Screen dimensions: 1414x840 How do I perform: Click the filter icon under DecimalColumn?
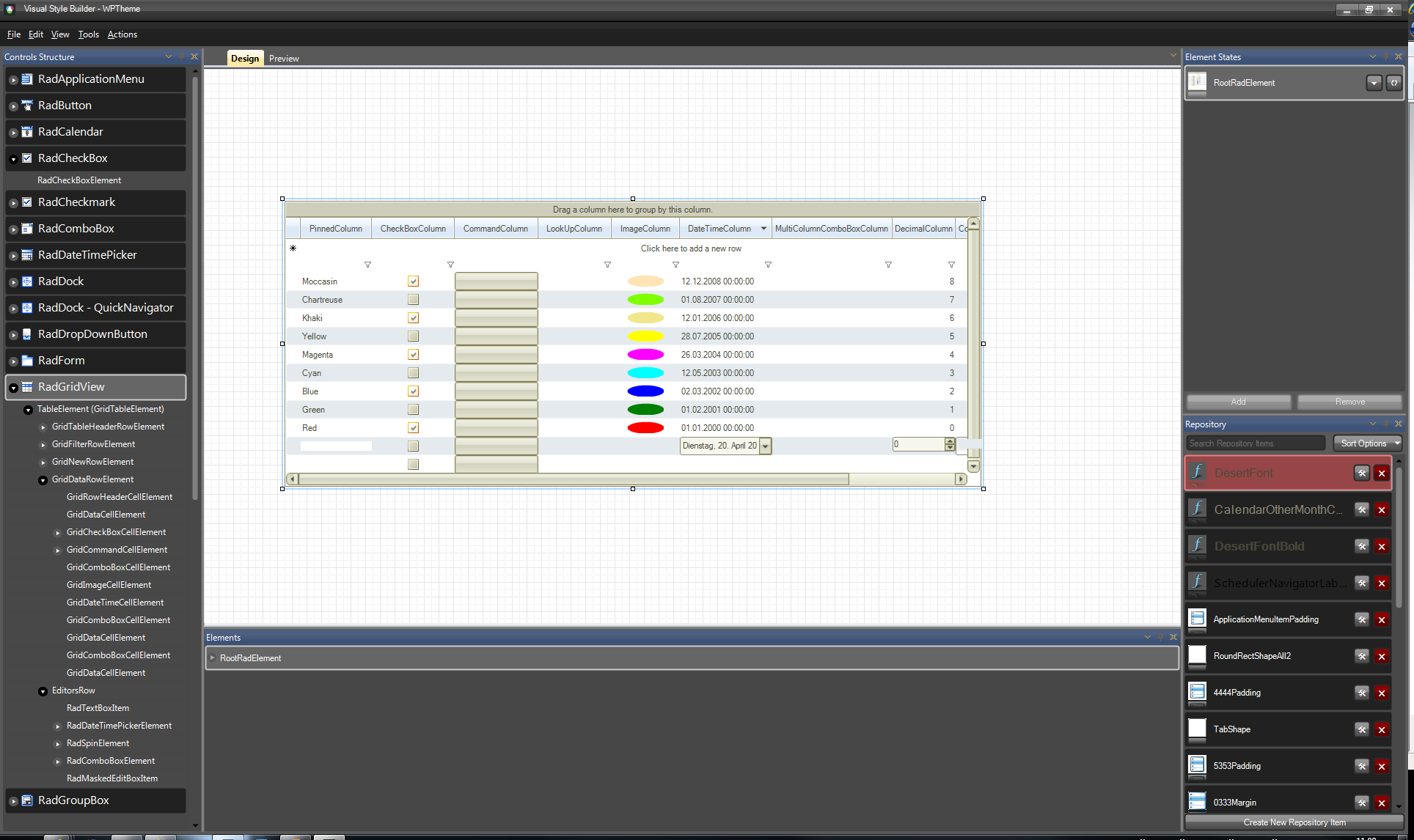[951, 265]
